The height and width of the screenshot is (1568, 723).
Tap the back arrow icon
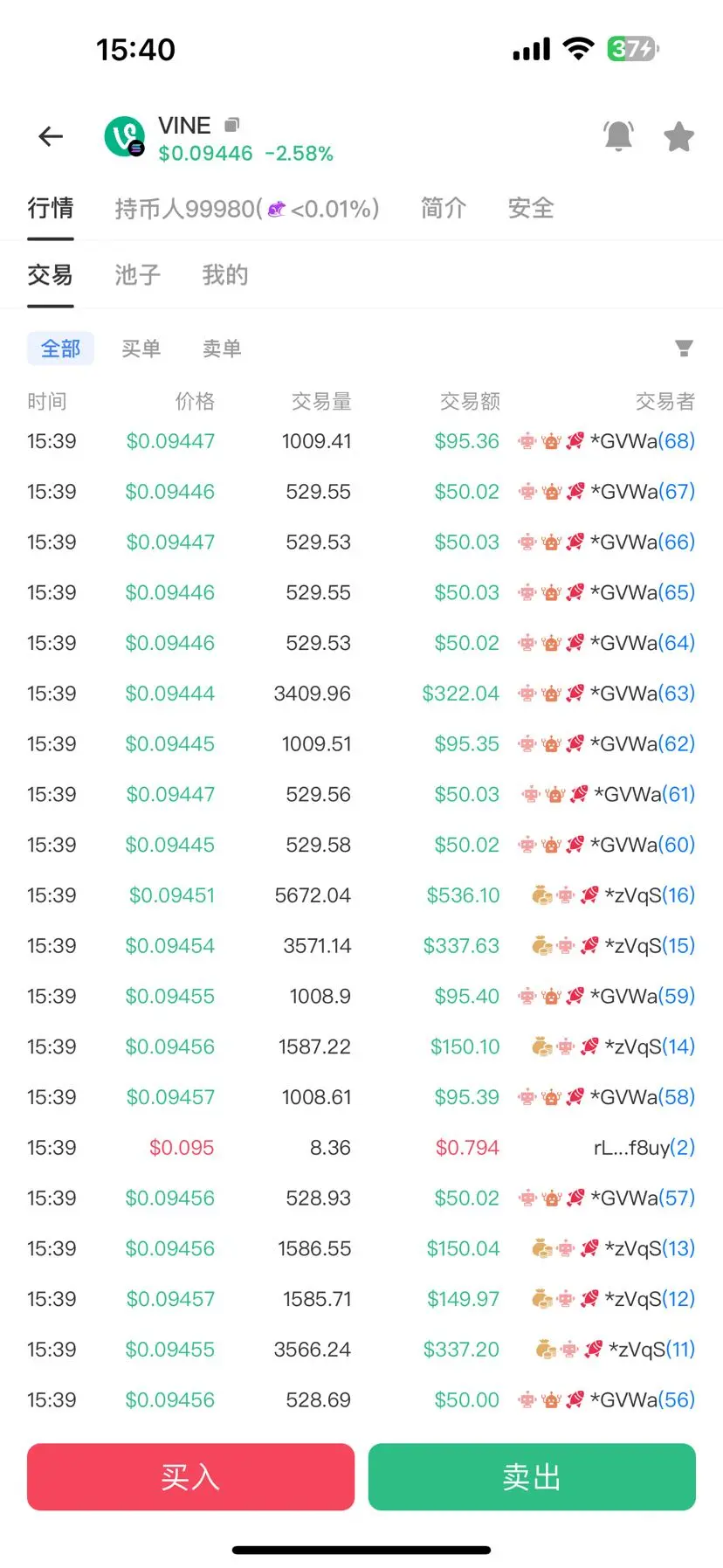tap(51, 136)
